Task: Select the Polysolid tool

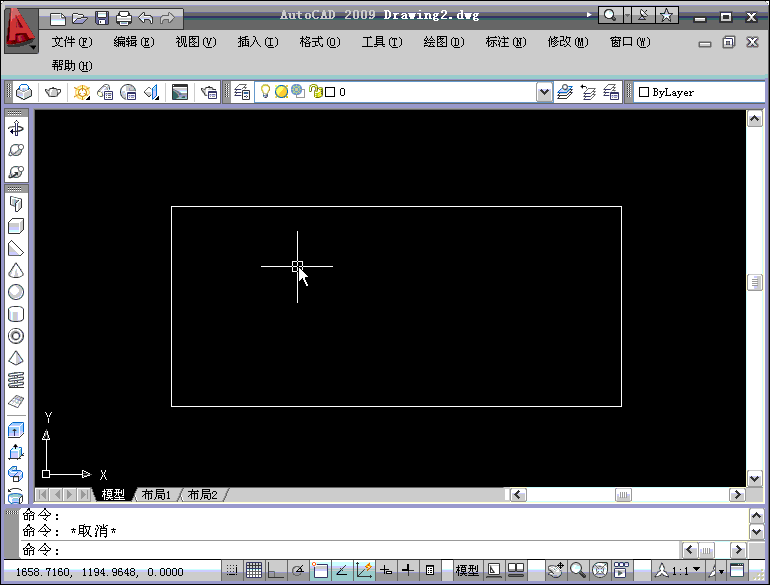Action: pos(16,204)
